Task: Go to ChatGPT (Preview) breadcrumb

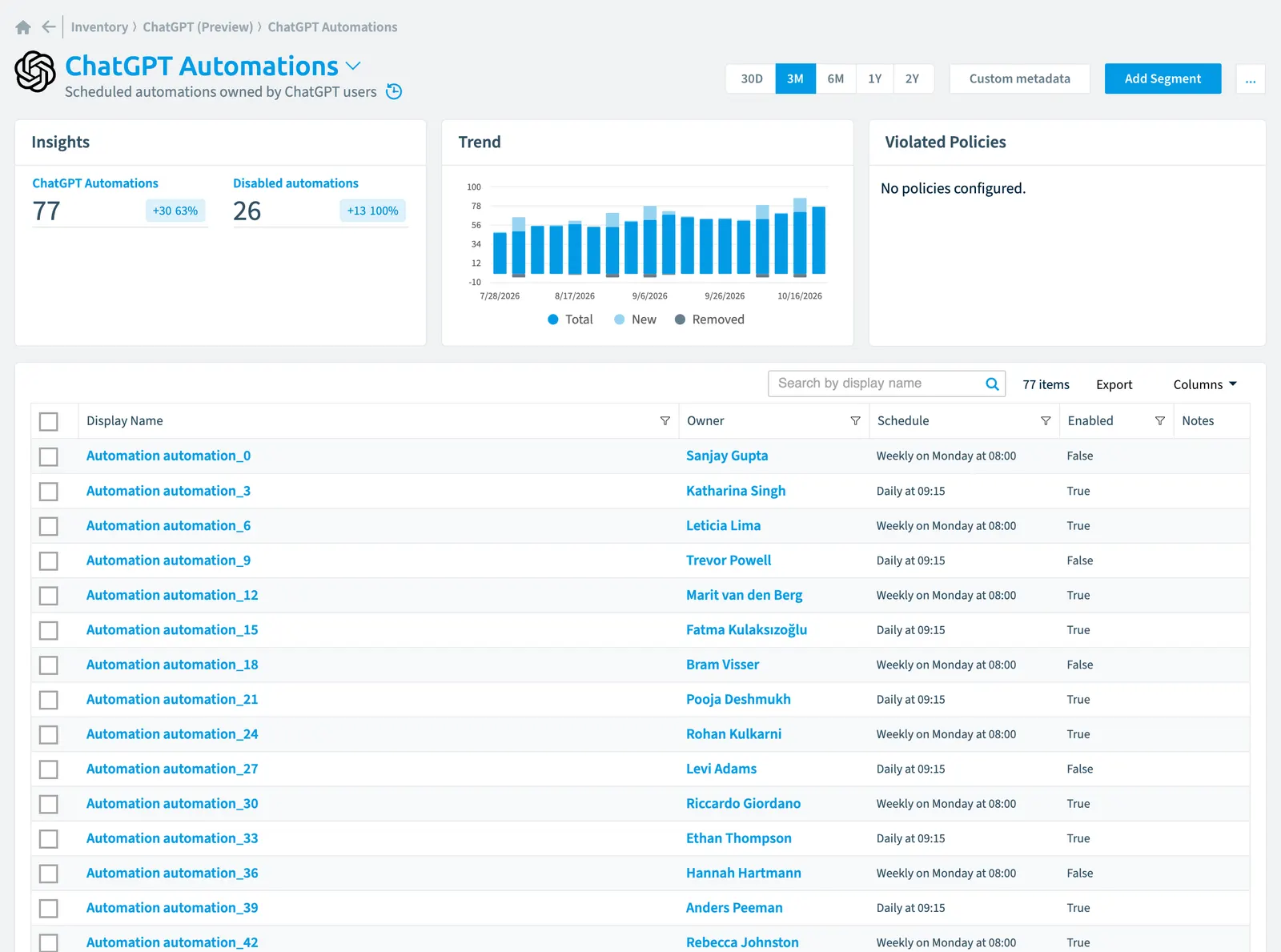Action: click(x=198, y=27)
